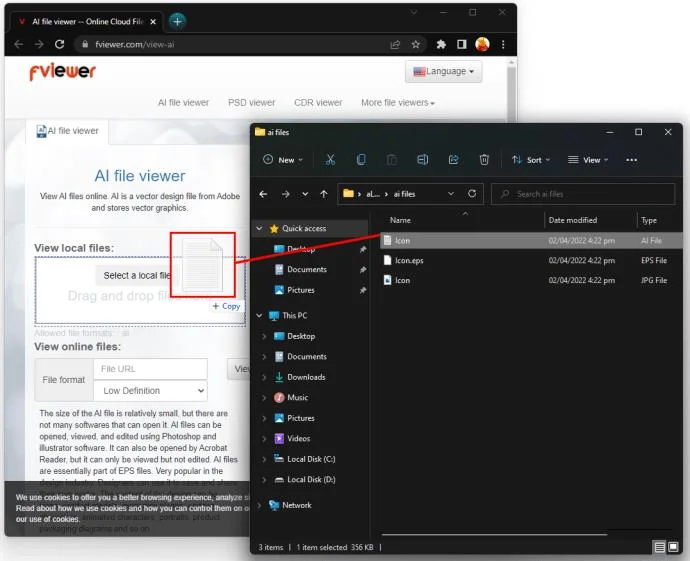Bookmark this page with the star icon
Image resolution: width=690 pixels, height=561 pixels.
(x=415, y=44)
